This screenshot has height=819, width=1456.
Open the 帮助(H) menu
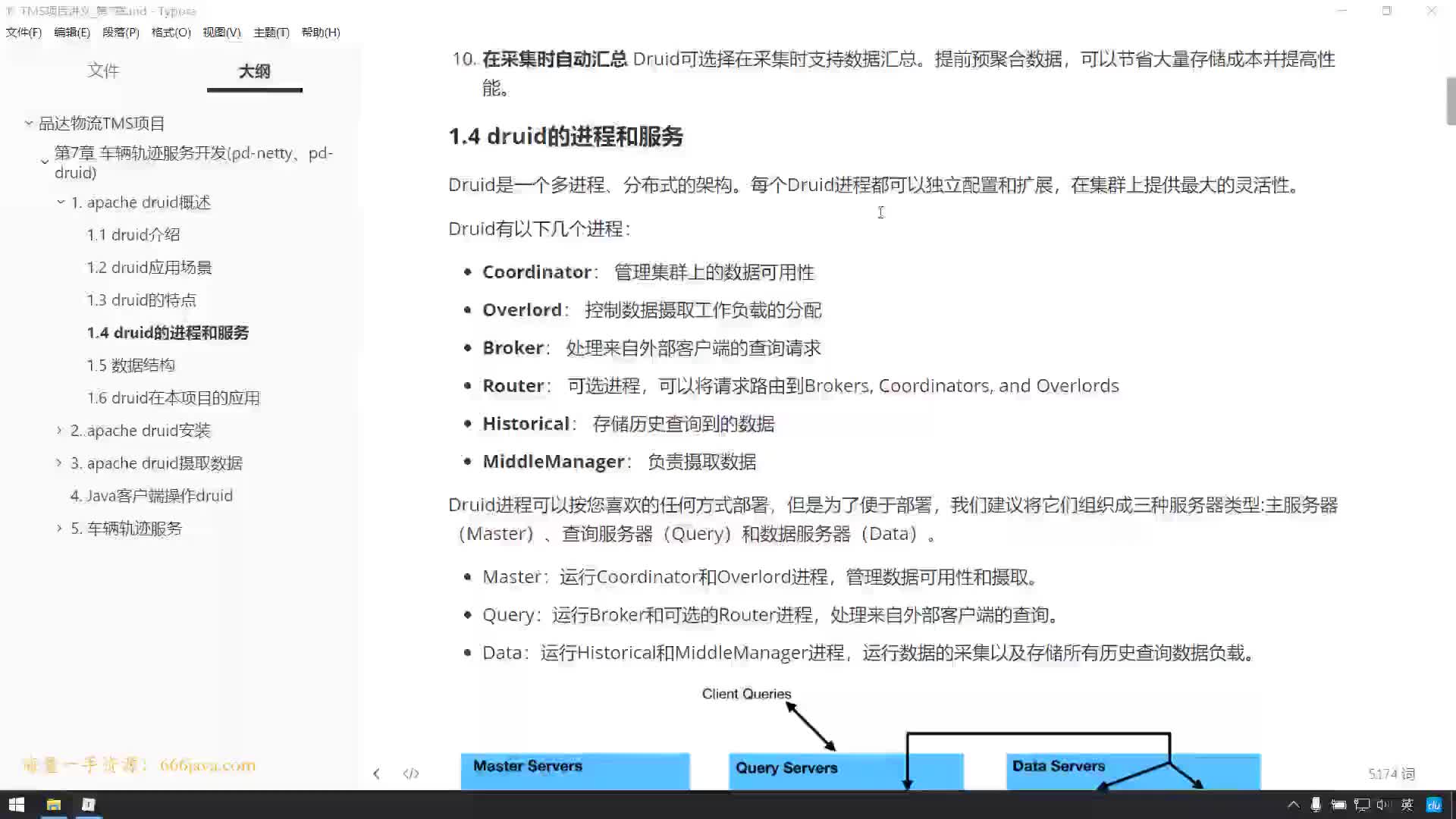[321, 32]
